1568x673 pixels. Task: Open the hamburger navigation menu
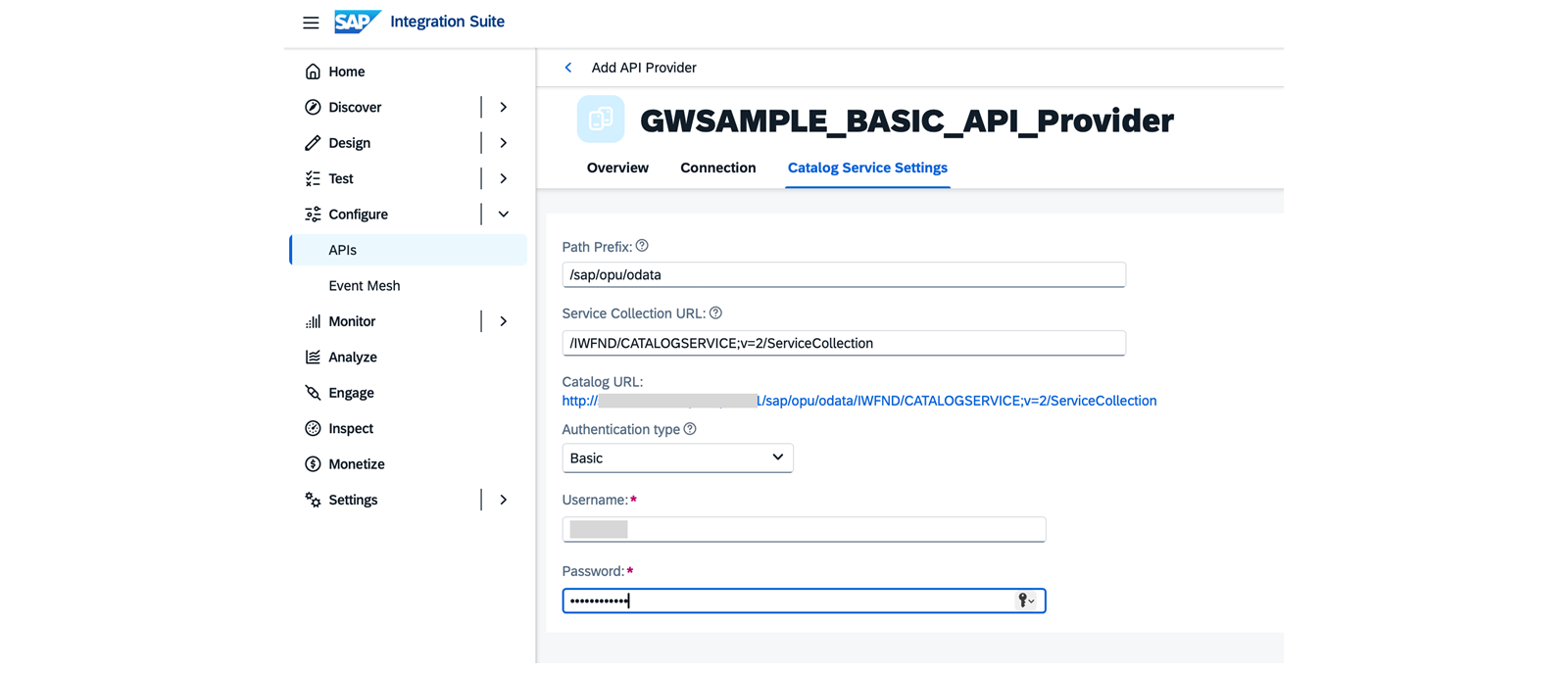coord(311,23)
